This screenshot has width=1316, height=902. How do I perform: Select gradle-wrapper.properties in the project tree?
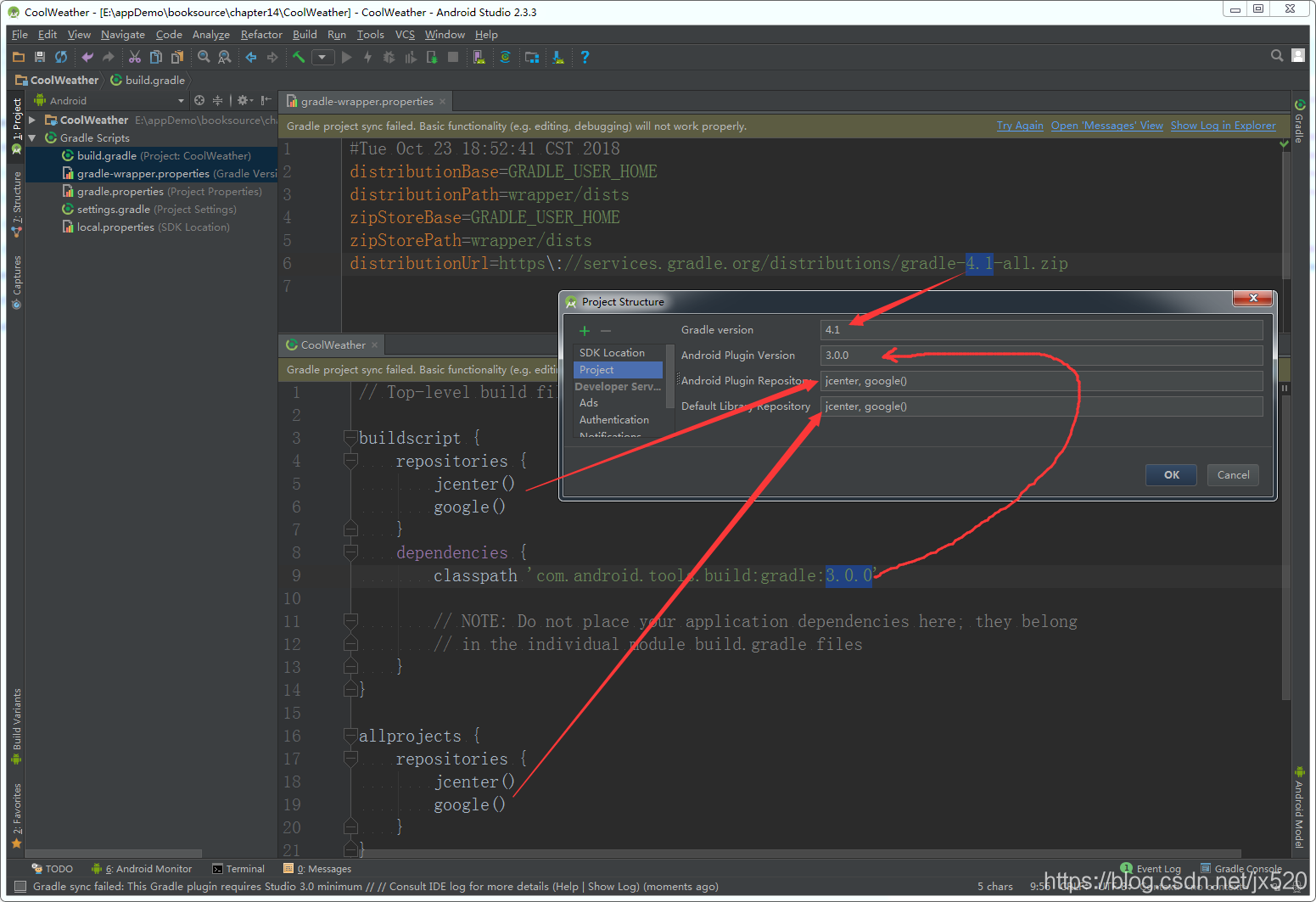click(x=170, y=173)
